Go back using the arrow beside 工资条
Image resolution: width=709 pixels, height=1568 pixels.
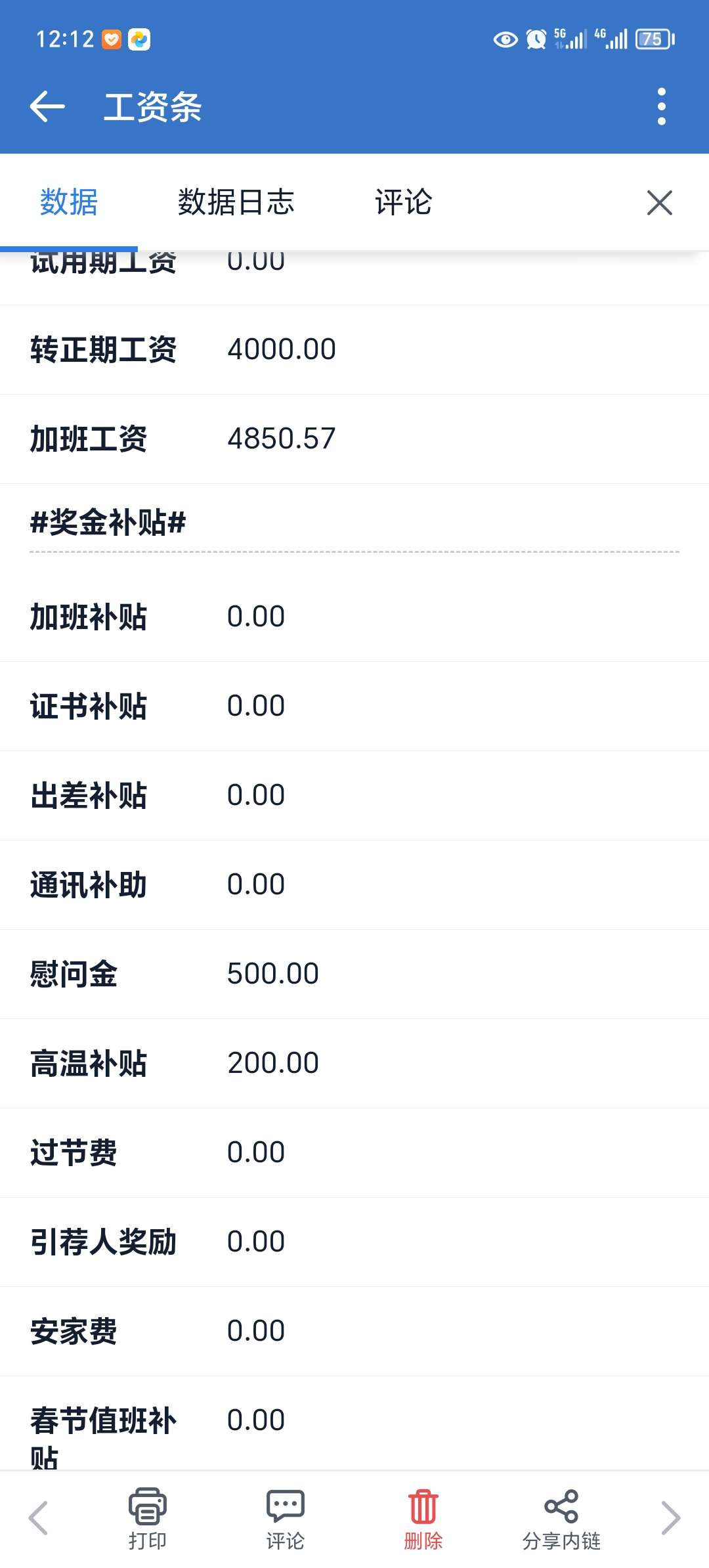(x=47, y=106)
